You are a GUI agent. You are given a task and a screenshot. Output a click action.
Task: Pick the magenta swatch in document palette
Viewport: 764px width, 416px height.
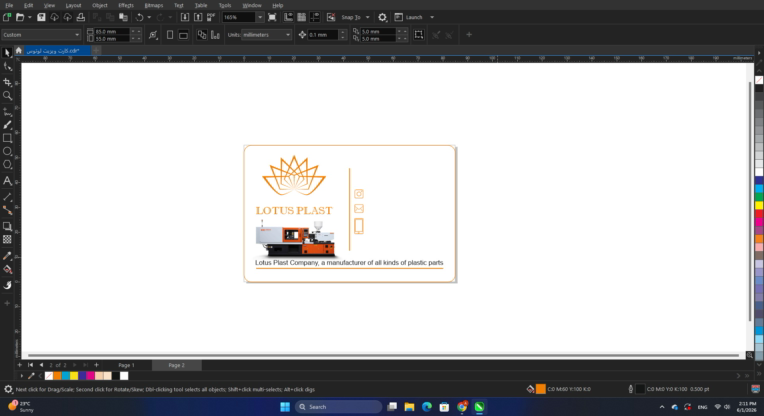[90, 376]
